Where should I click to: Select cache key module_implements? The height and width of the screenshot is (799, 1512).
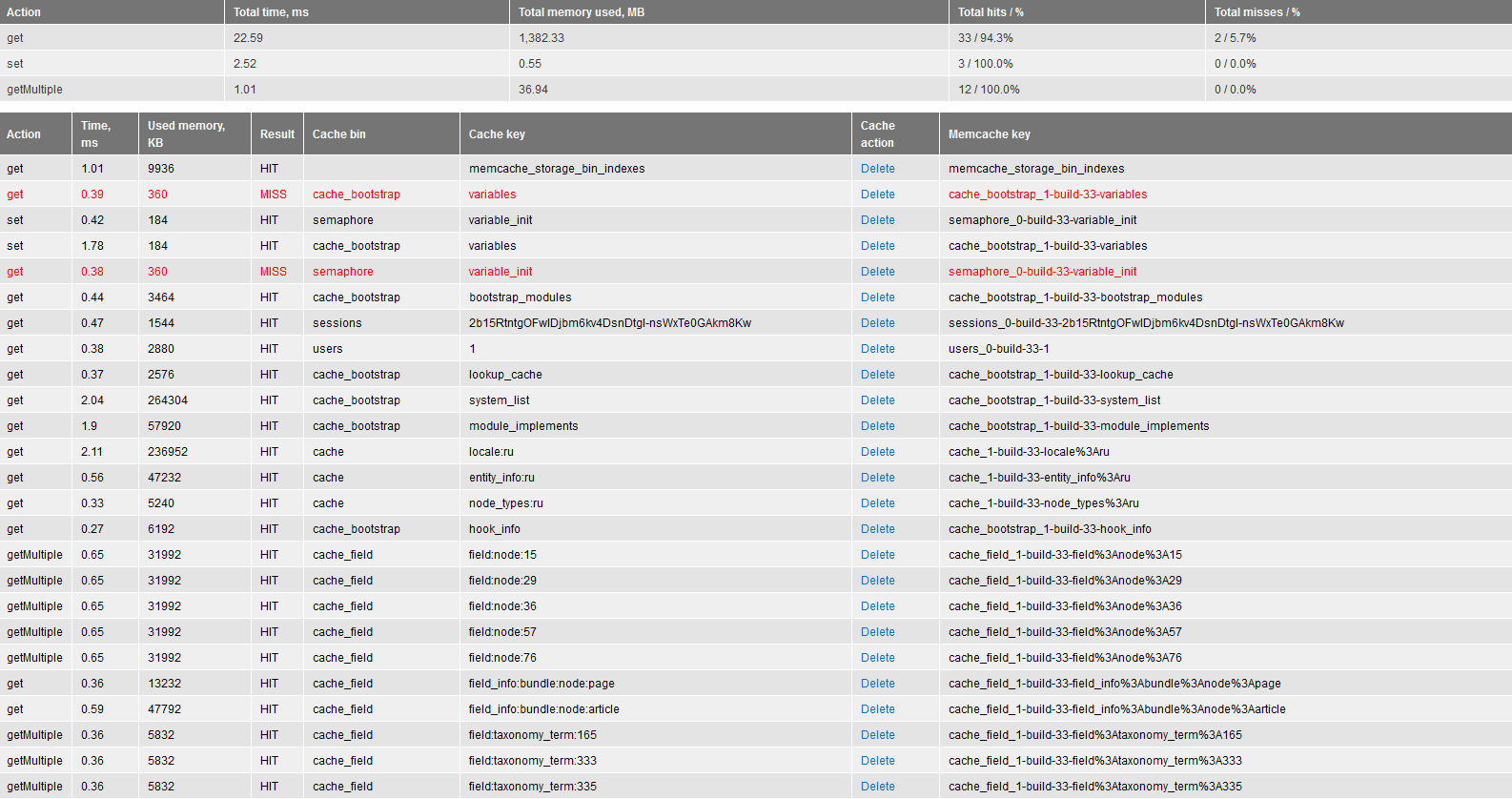coord(523,426)
